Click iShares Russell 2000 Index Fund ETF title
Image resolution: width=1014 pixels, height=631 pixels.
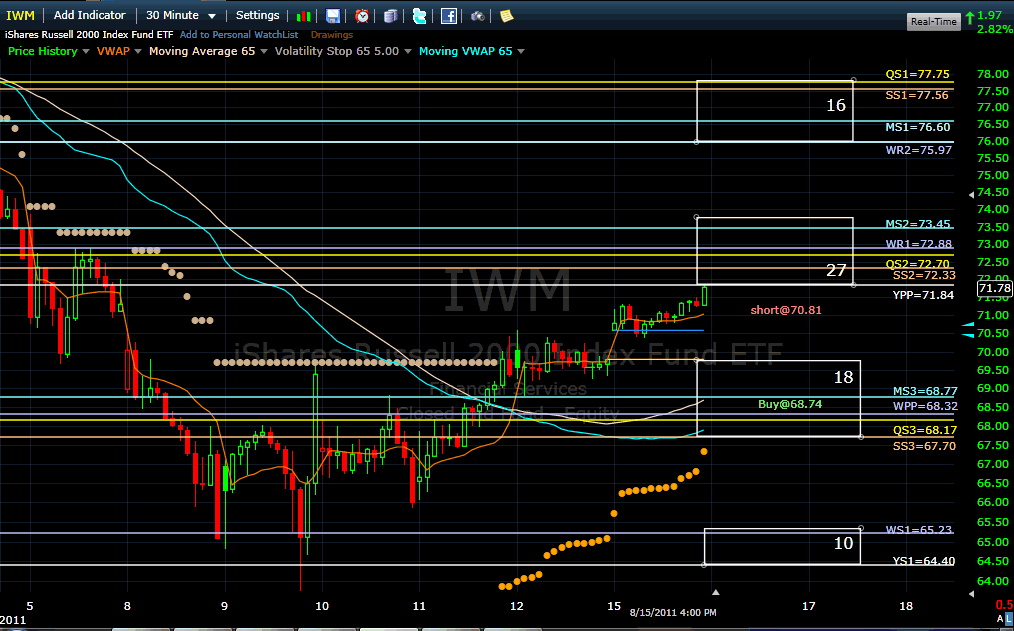(x=89, y=35)
